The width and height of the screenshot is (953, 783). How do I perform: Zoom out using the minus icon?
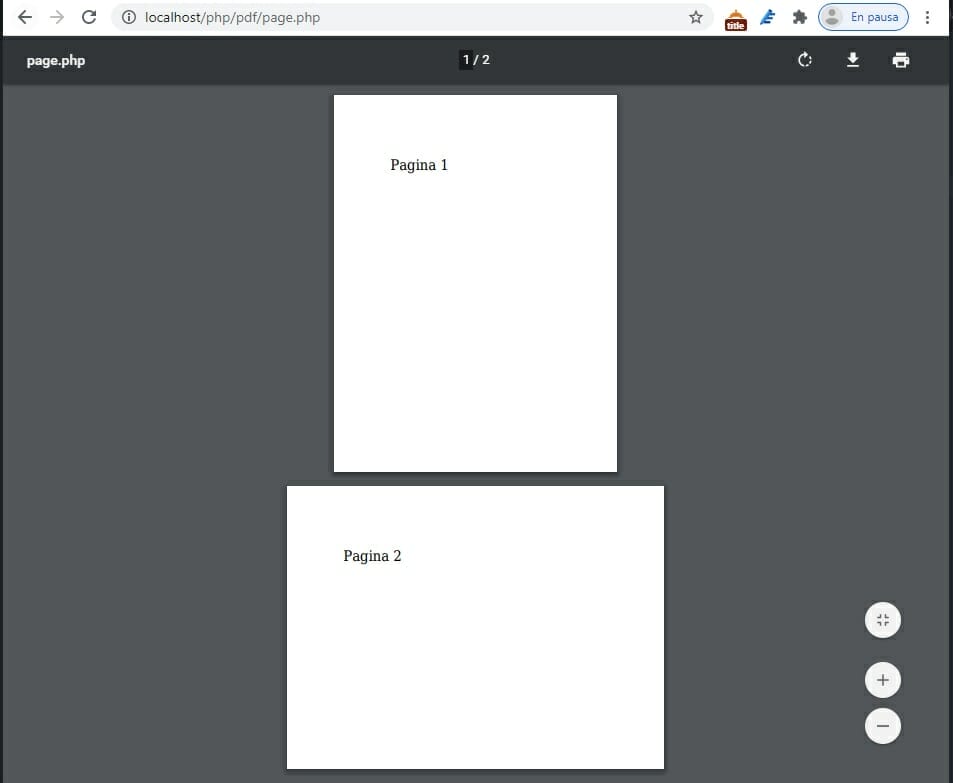click(882, 726)
